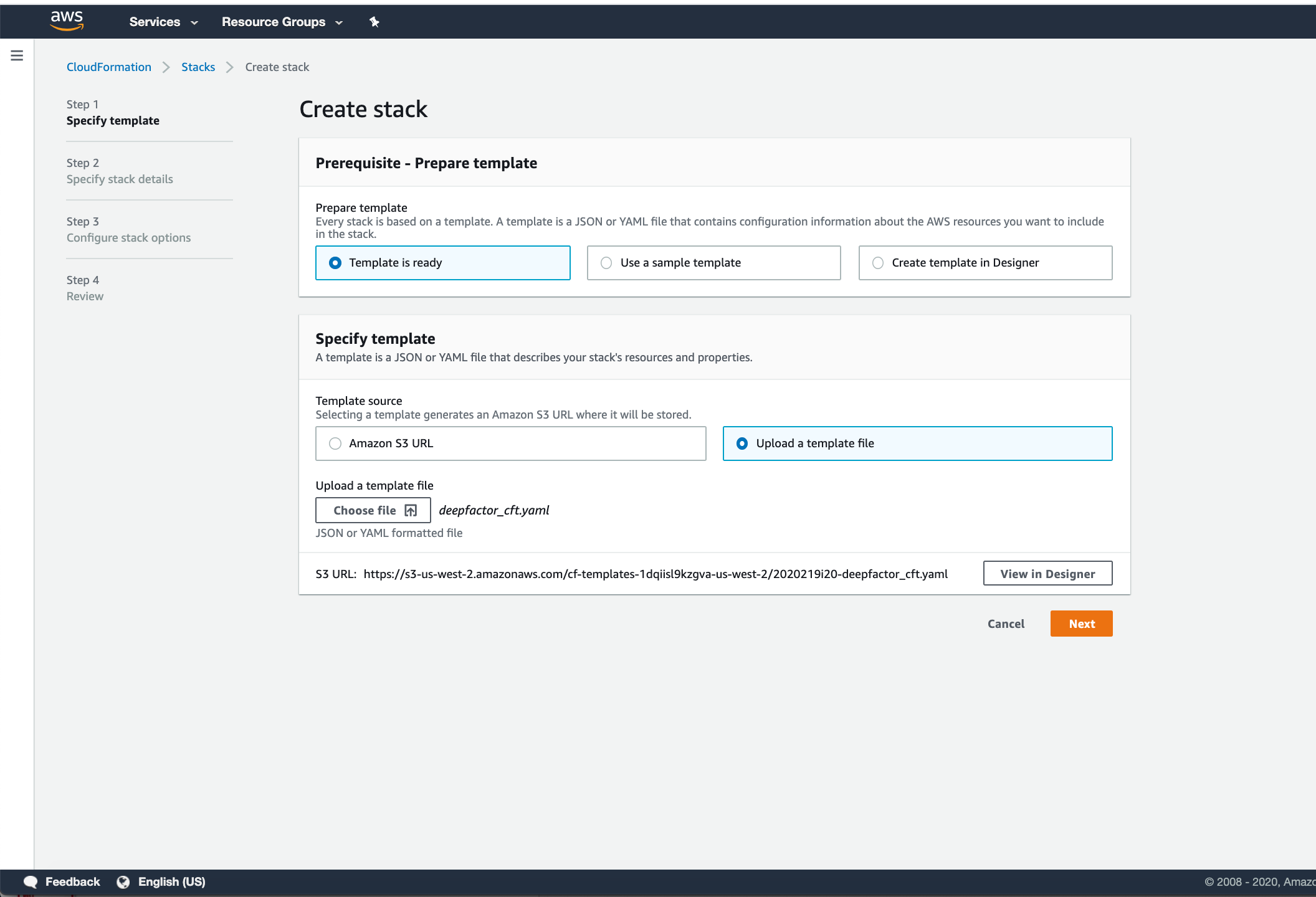Click the Feedback speech bubble icon

(x=31, y=881)
